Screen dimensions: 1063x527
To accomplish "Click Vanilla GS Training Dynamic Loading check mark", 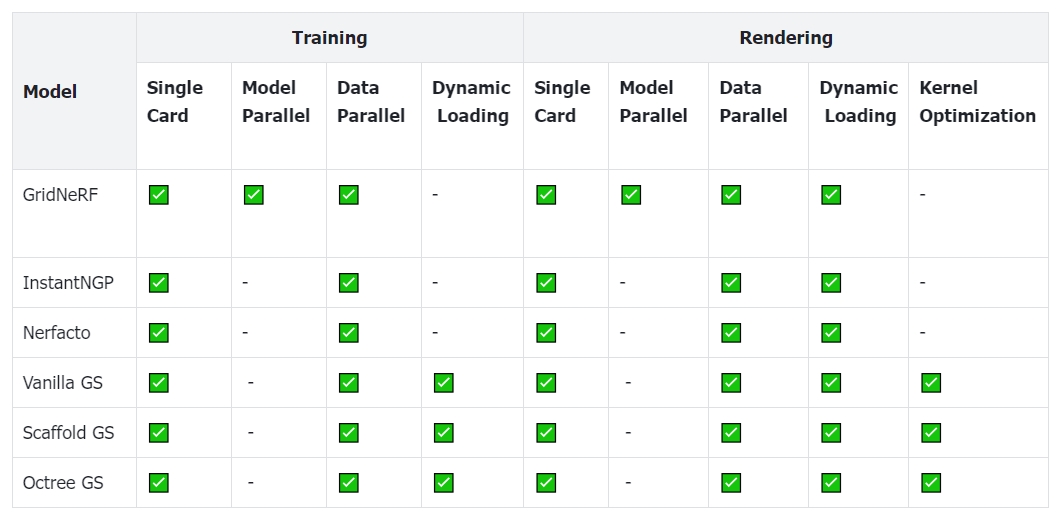I will 444,383.
